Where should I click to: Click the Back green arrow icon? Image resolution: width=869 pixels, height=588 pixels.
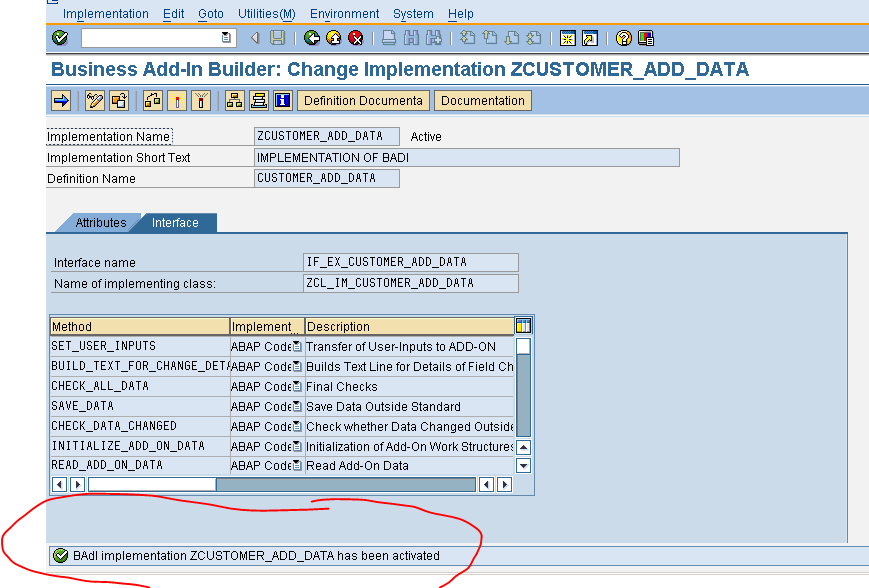[x=310, y=38]
